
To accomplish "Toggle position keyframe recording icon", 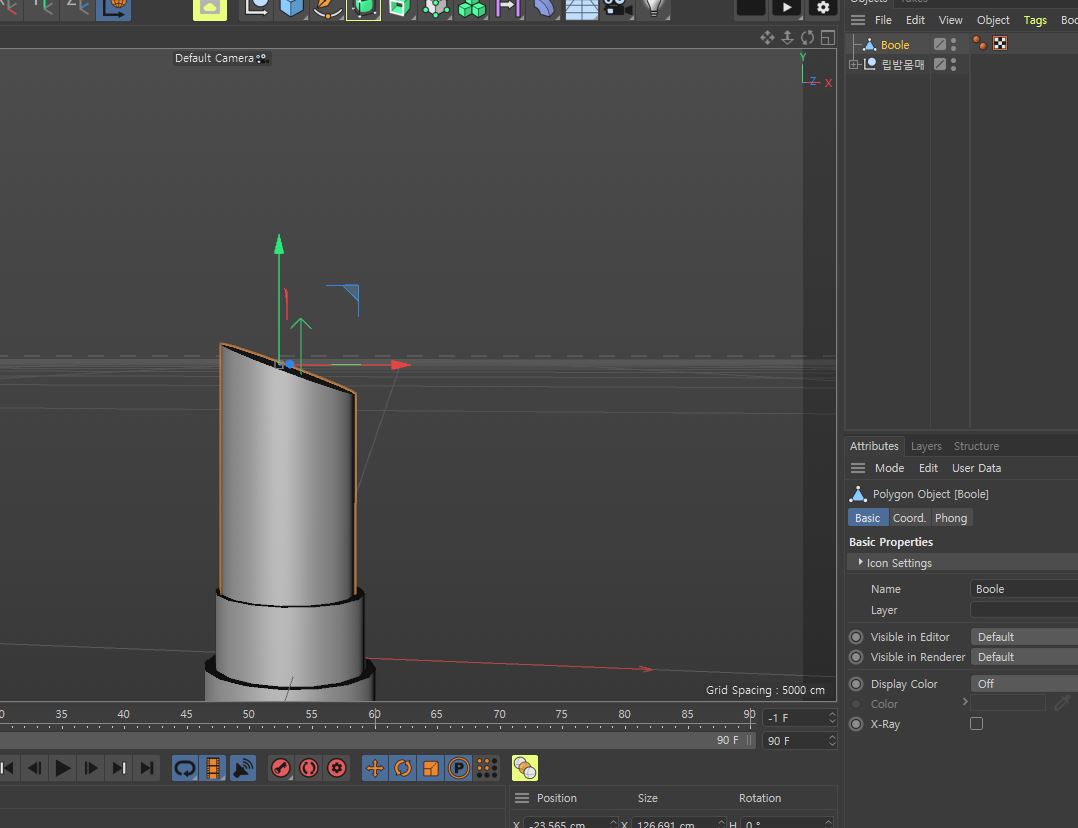I will click(x=375, y=768).
